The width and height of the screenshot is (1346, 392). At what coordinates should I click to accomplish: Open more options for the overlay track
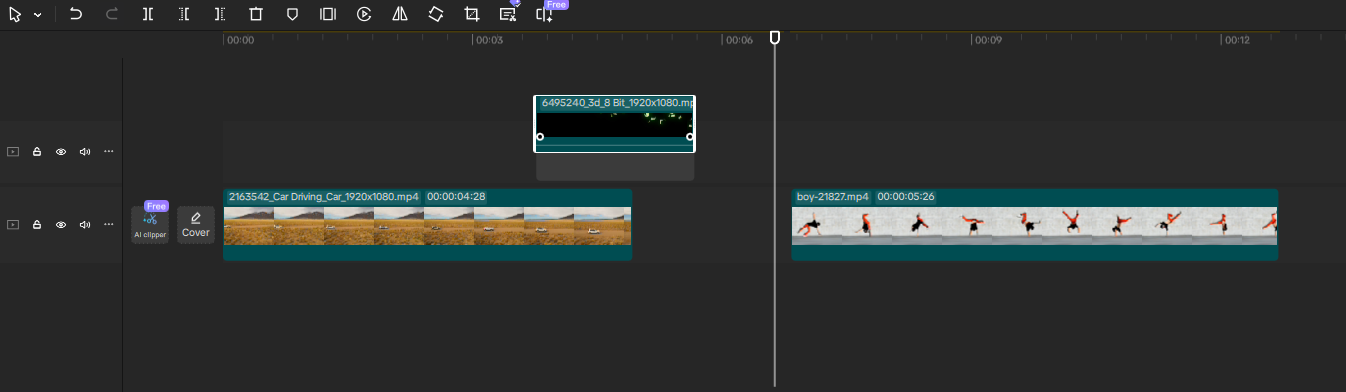pyautogui.click(x=109, y=152)
